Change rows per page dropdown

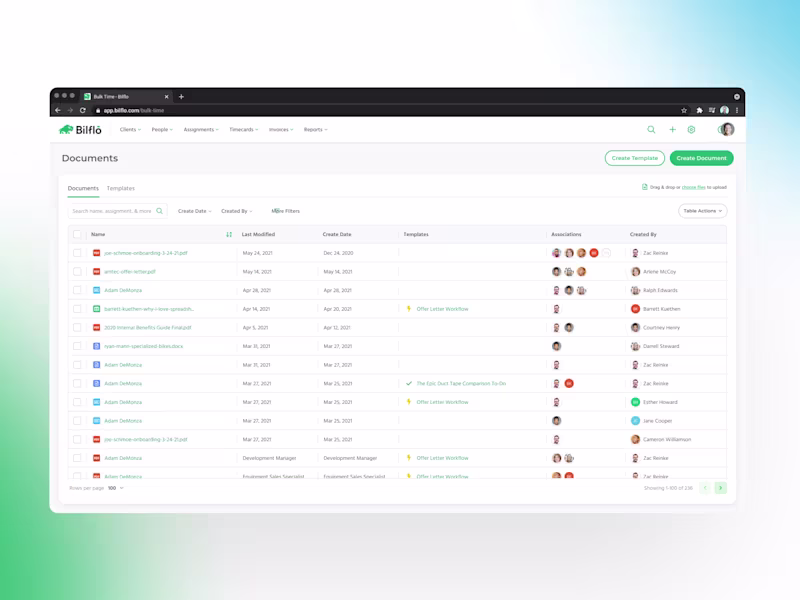[x=116, y=488]
